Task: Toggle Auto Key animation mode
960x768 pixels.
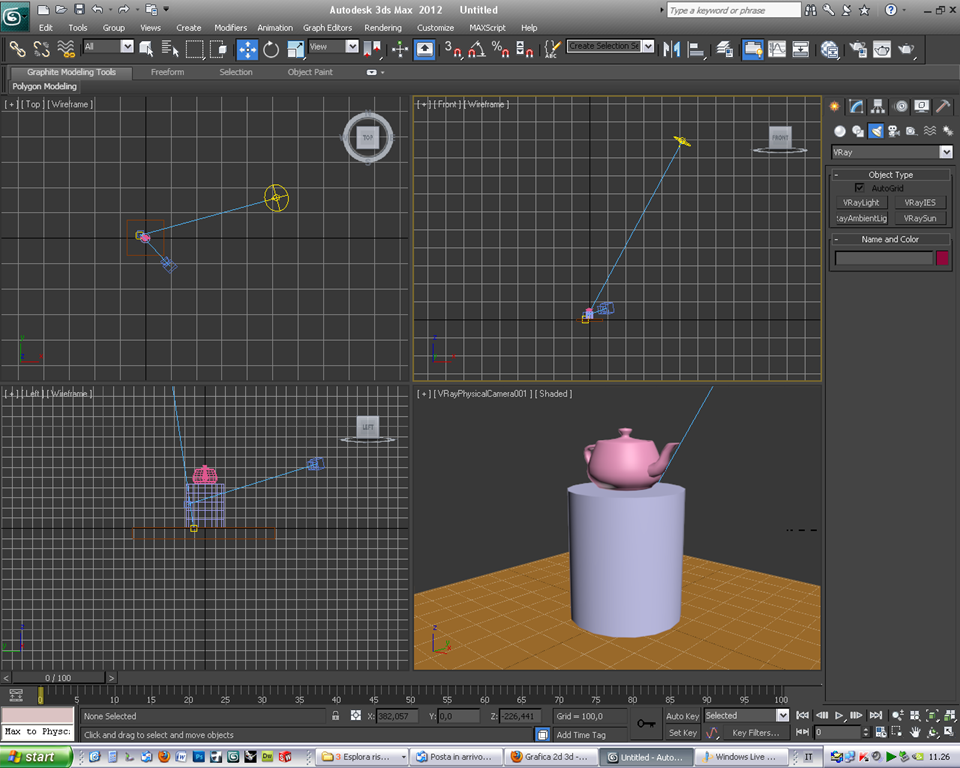Action: click(682, 716)
